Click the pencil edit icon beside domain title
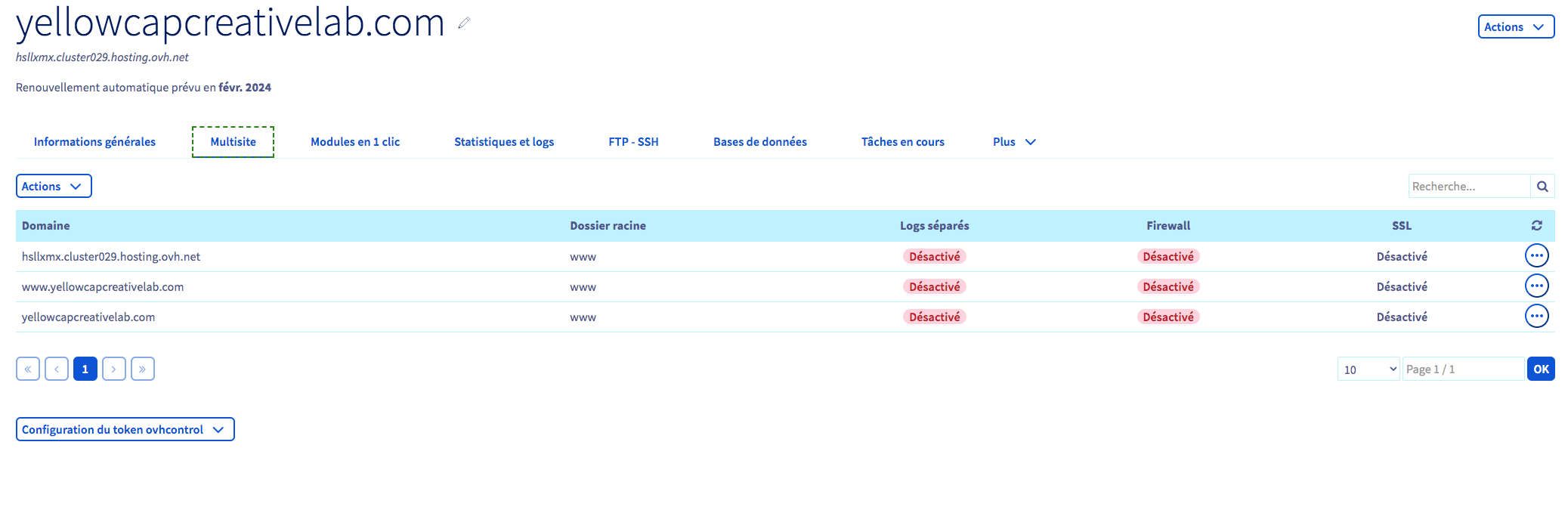Viewport: 1568px width, 513px height. click(464, 23)
